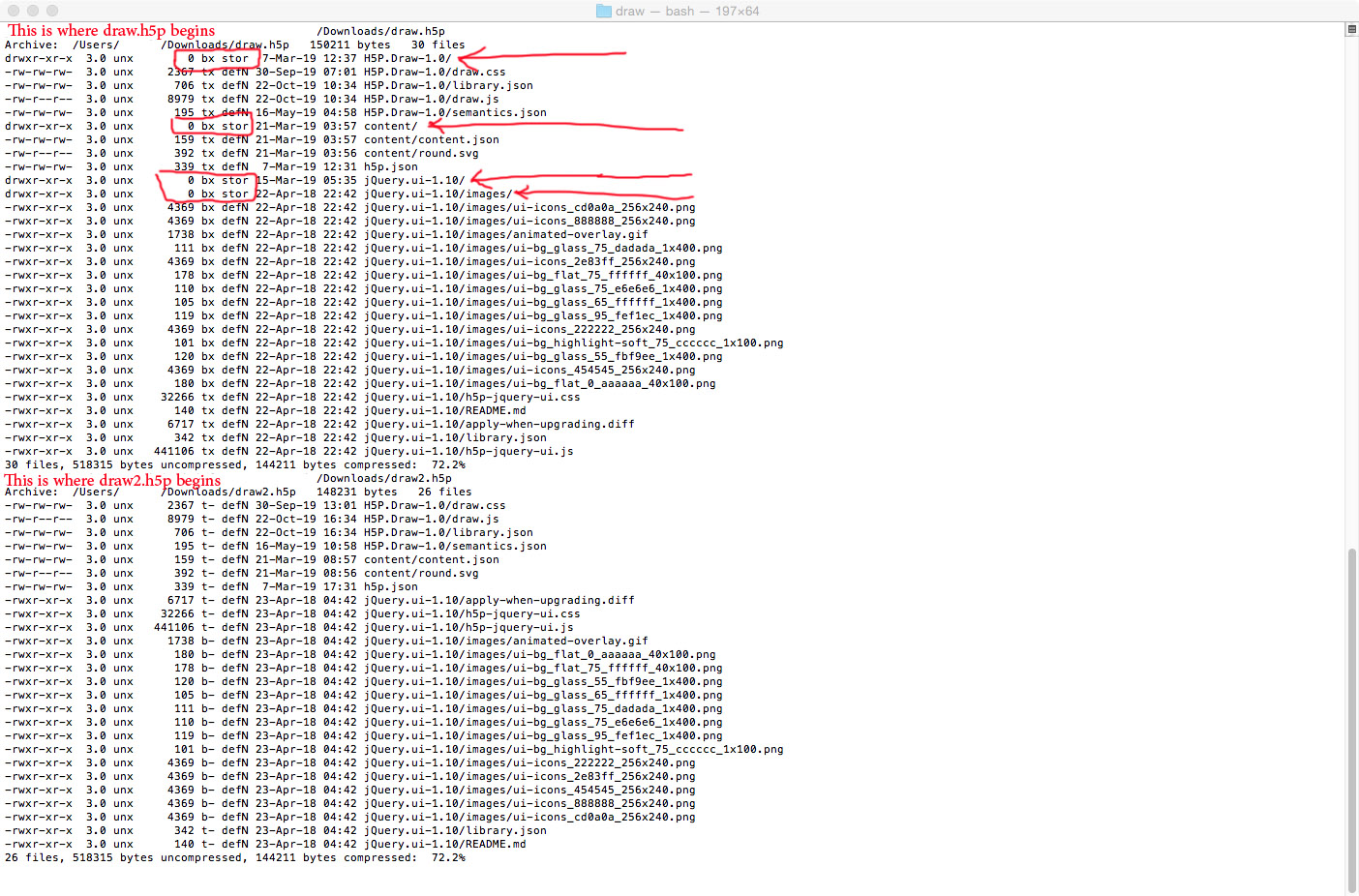This screenshot has height=896, width=1359.
Task: Click the 'jQuery.ui-1.10/' directory entry dated 15-Mar-19
Action: tap(414, 180)
